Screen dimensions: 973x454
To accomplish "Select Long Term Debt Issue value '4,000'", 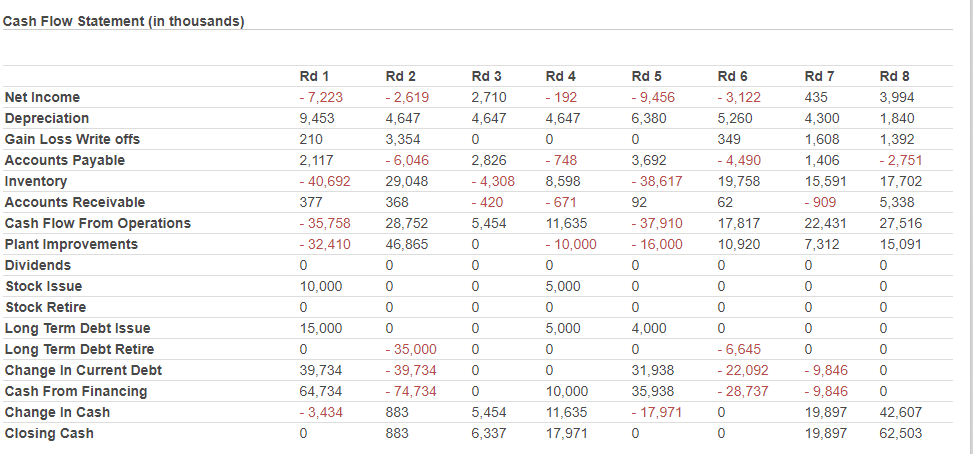I will click(649, 328).
